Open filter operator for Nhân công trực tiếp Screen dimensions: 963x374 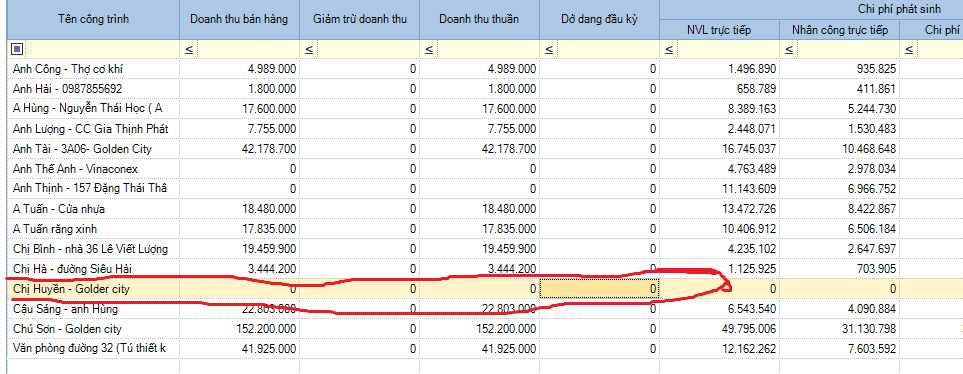click(788, 49)
